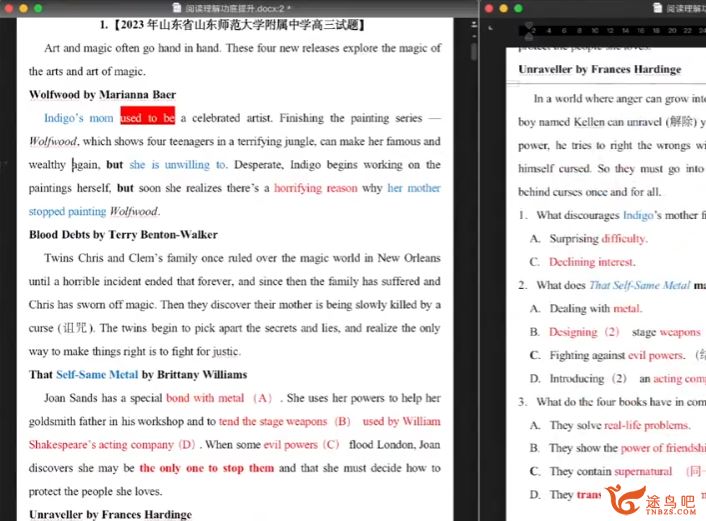Click the blue phrase 'she is unwilling to.'
Screen dimensions: 706x521
(x=178, y=165)
